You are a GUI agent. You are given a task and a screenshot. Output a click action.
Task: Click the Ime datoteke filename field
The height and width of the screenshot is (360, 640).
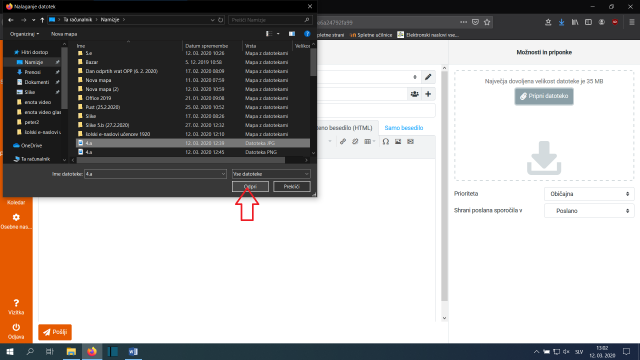click(155, 174)
